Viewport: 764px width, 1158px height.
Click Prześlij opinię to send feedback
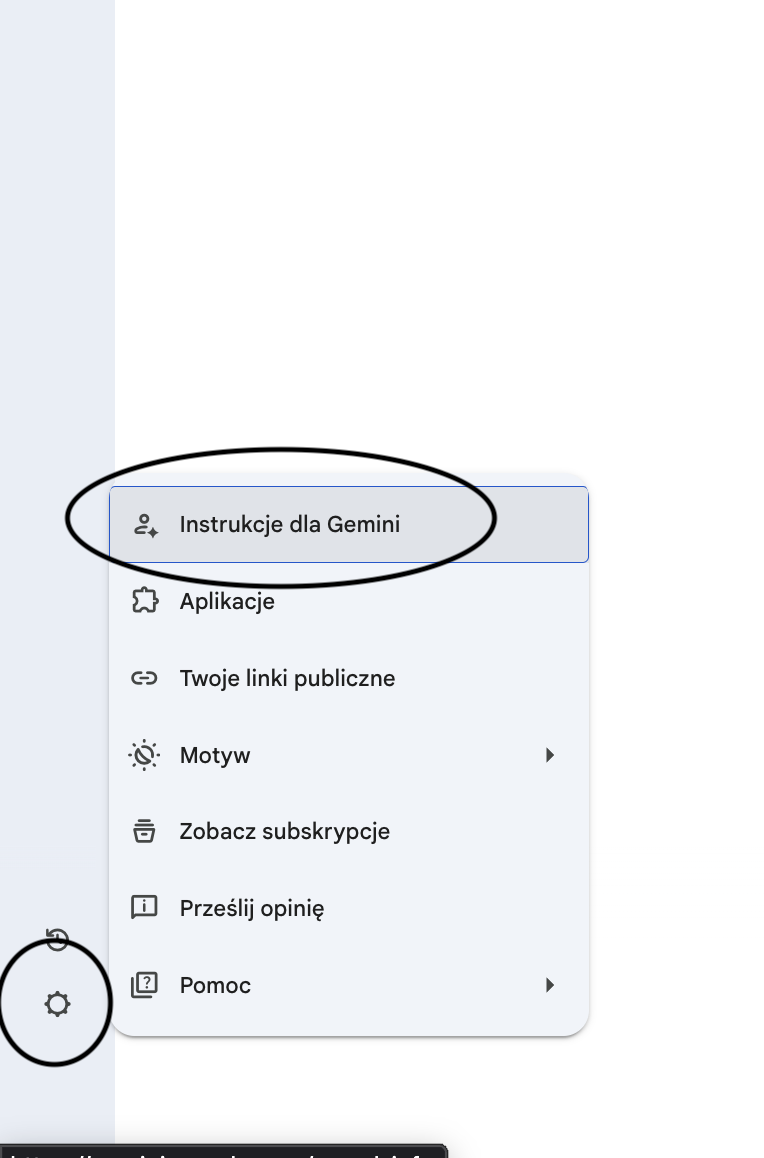pyautogui.click(x=252, y=908)
